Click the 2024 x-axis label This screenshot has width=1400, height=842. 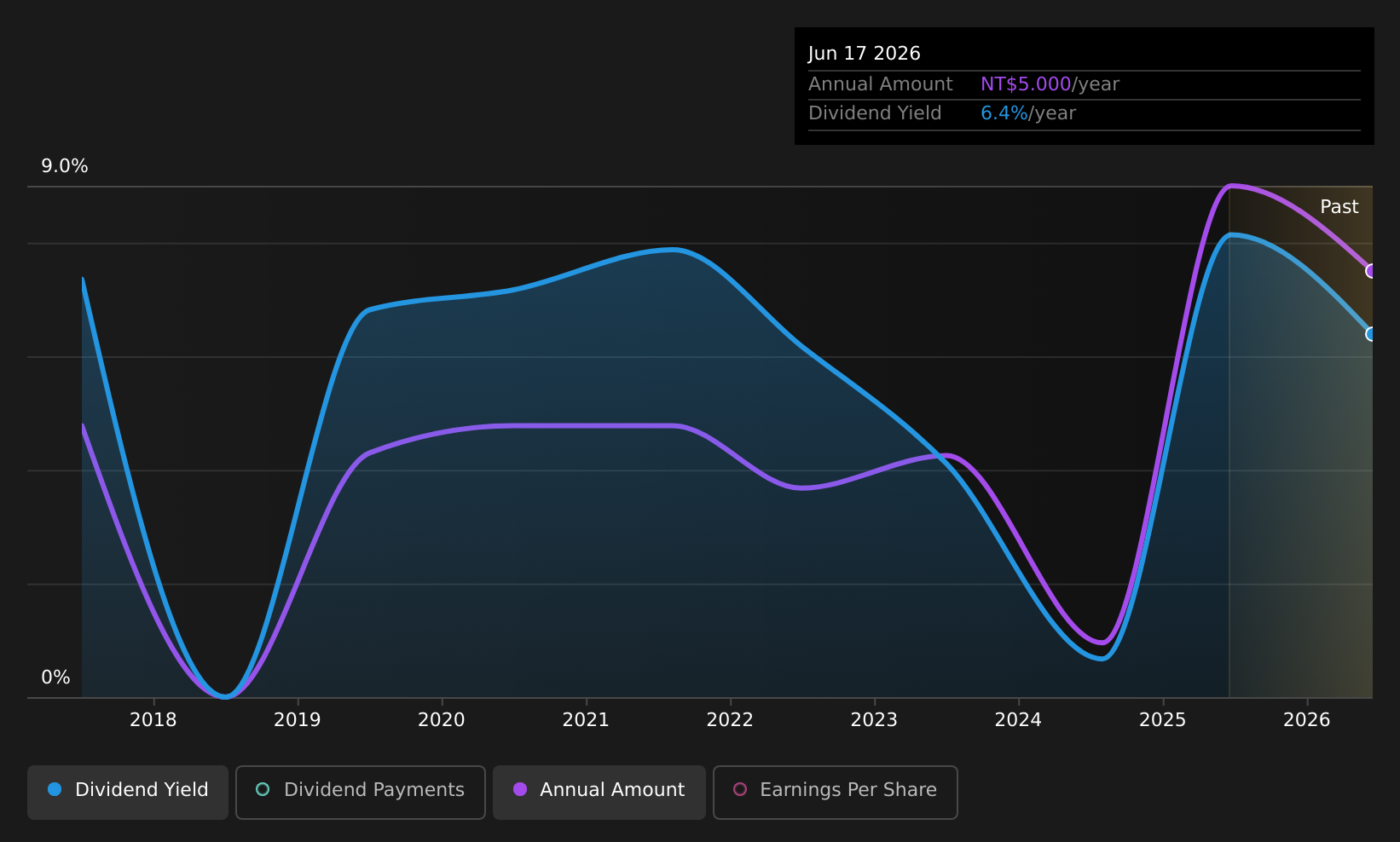click(x=1019, y=720)
